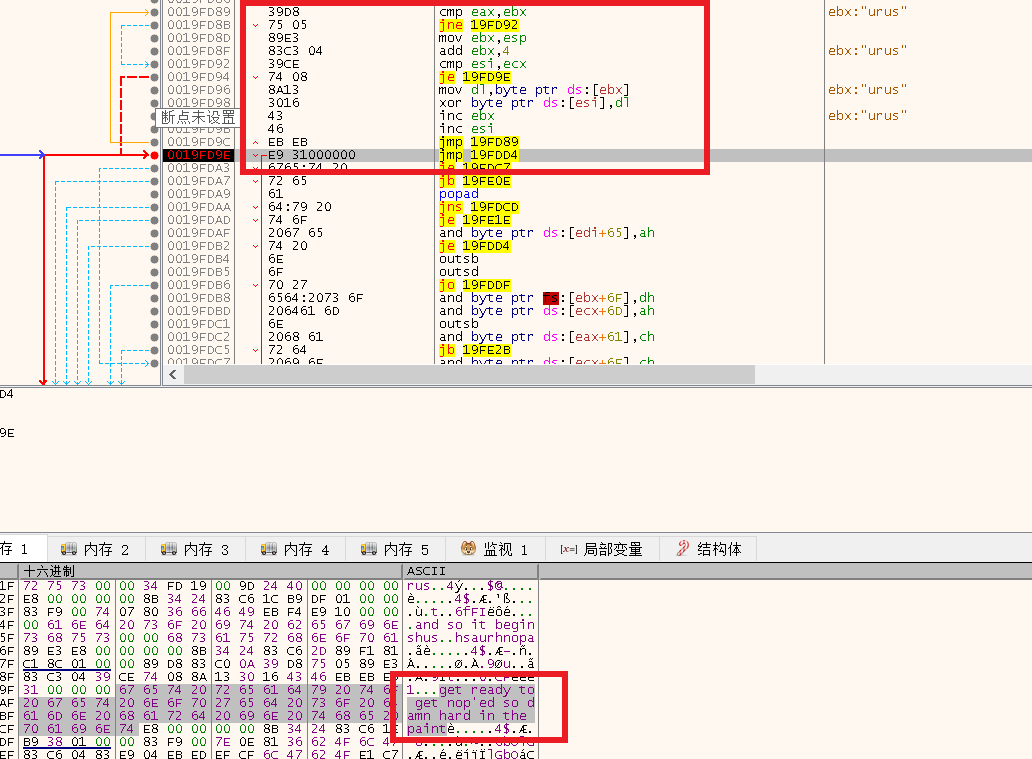1032x759 pixels.
Task: Click the cmp esi,ecx instruction
Action: tap(482, 64)
